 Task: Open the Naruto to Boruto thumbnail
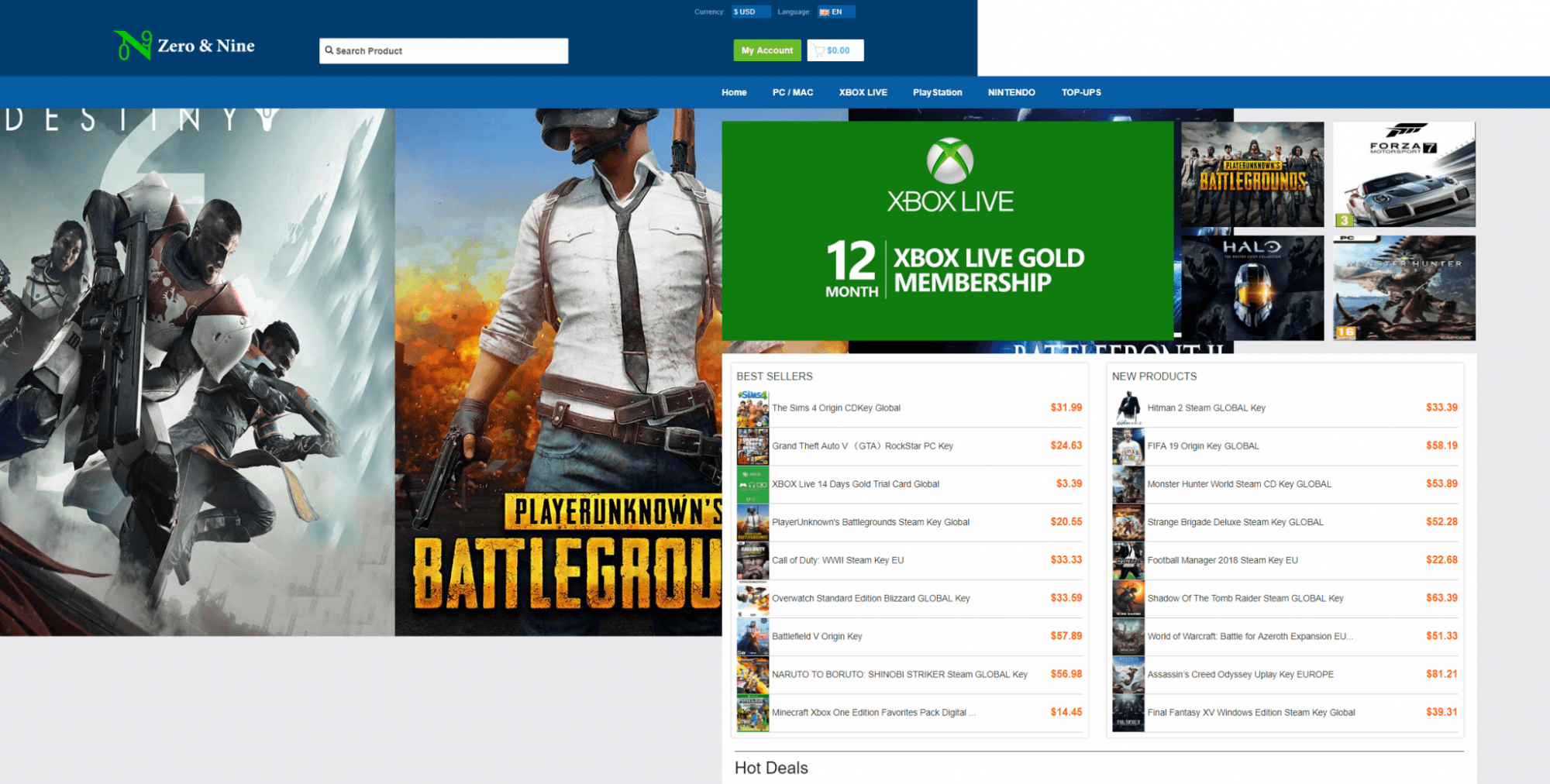coord(753,674)
